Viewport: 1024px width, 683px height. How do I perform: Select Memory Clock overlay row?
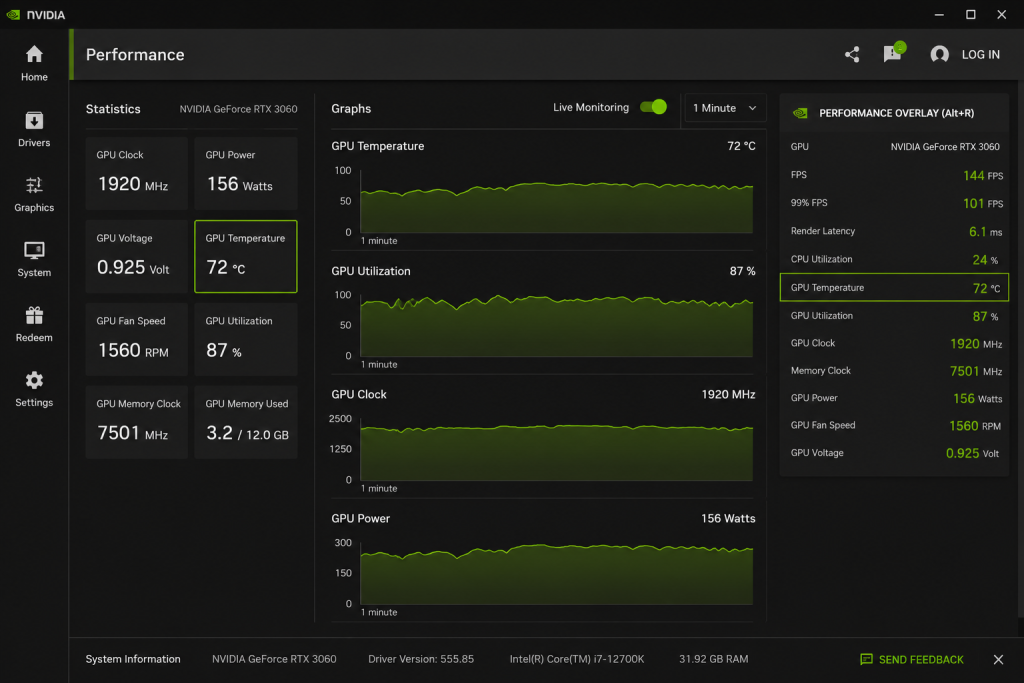coord(894,370)
